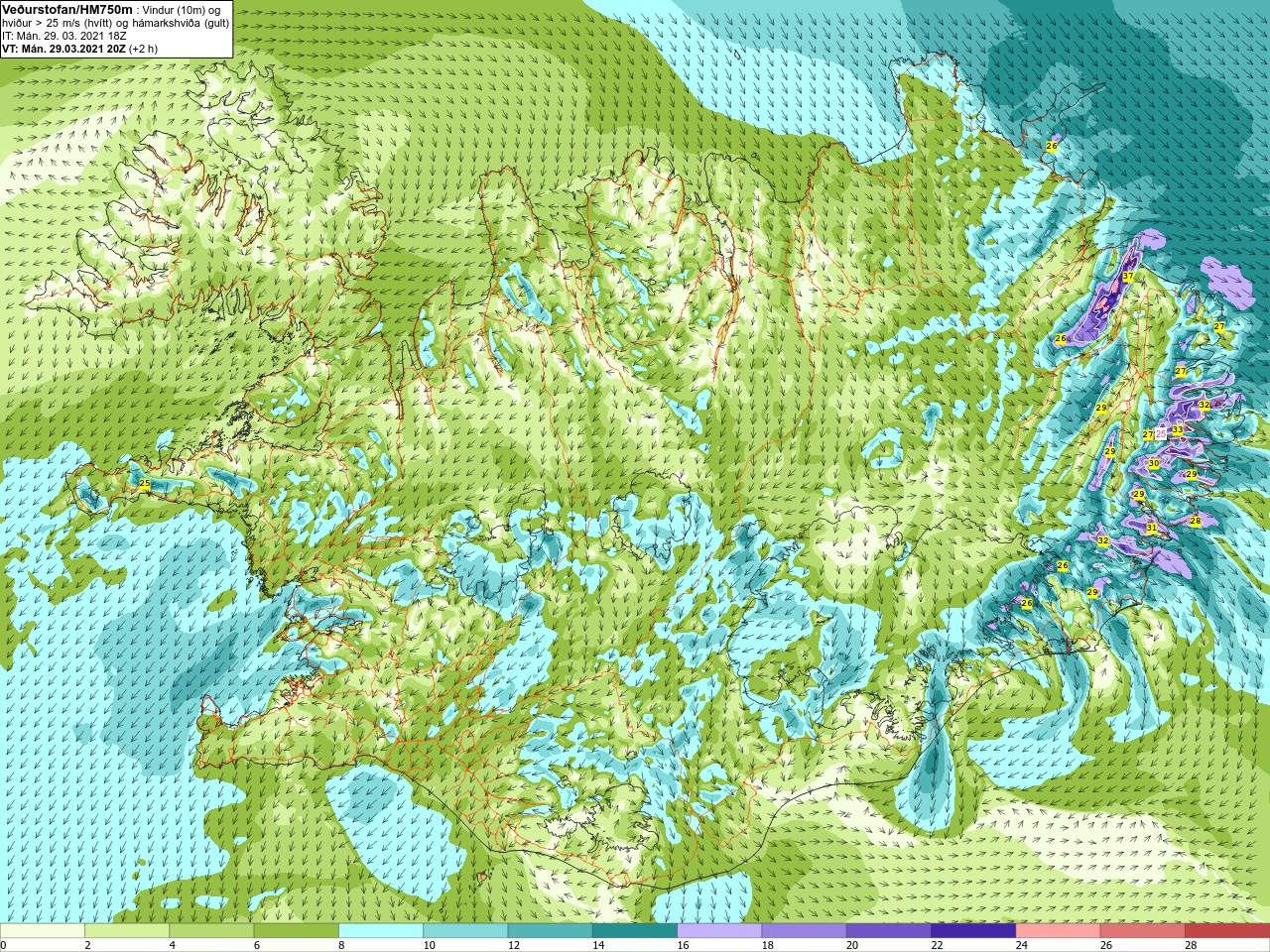Select the 8–10 m/s light cyan legend swatch
The width and height of the screenshot is (1270, 952).
(381, 930)
